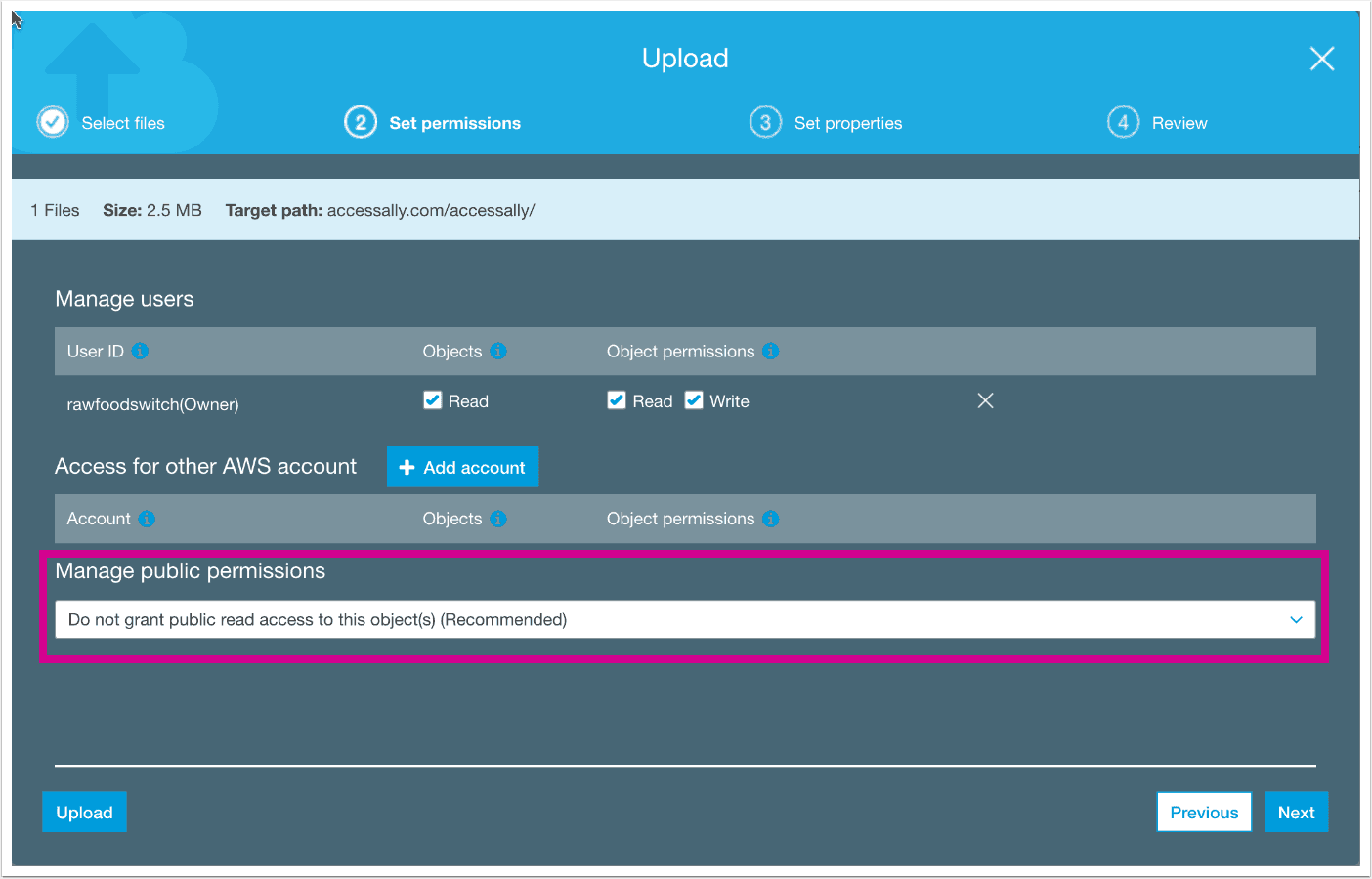Uncheck Objects Read for rawfoodswitch
This screenshot has height=879, width=1372.
[433, 400]
